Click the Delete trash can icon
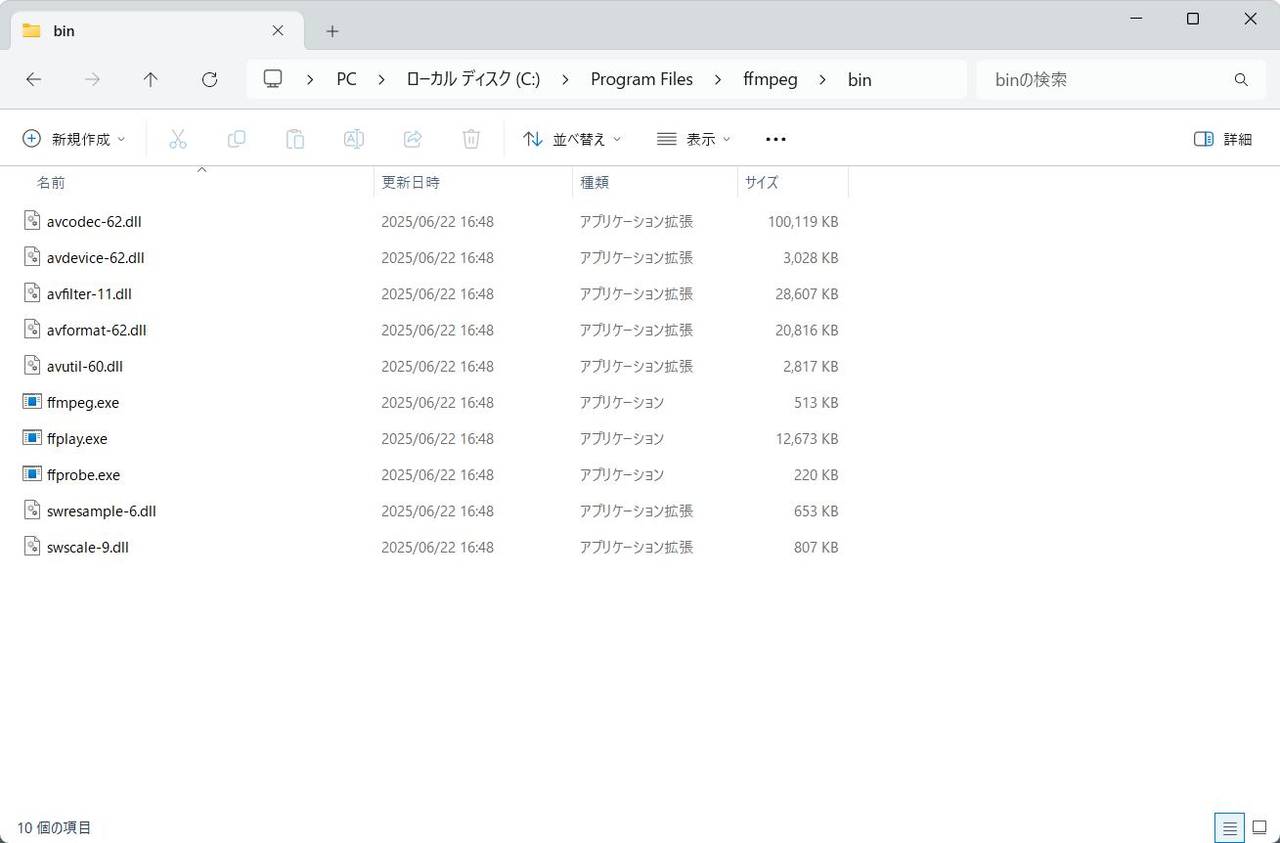 click(x=471, y=139)
